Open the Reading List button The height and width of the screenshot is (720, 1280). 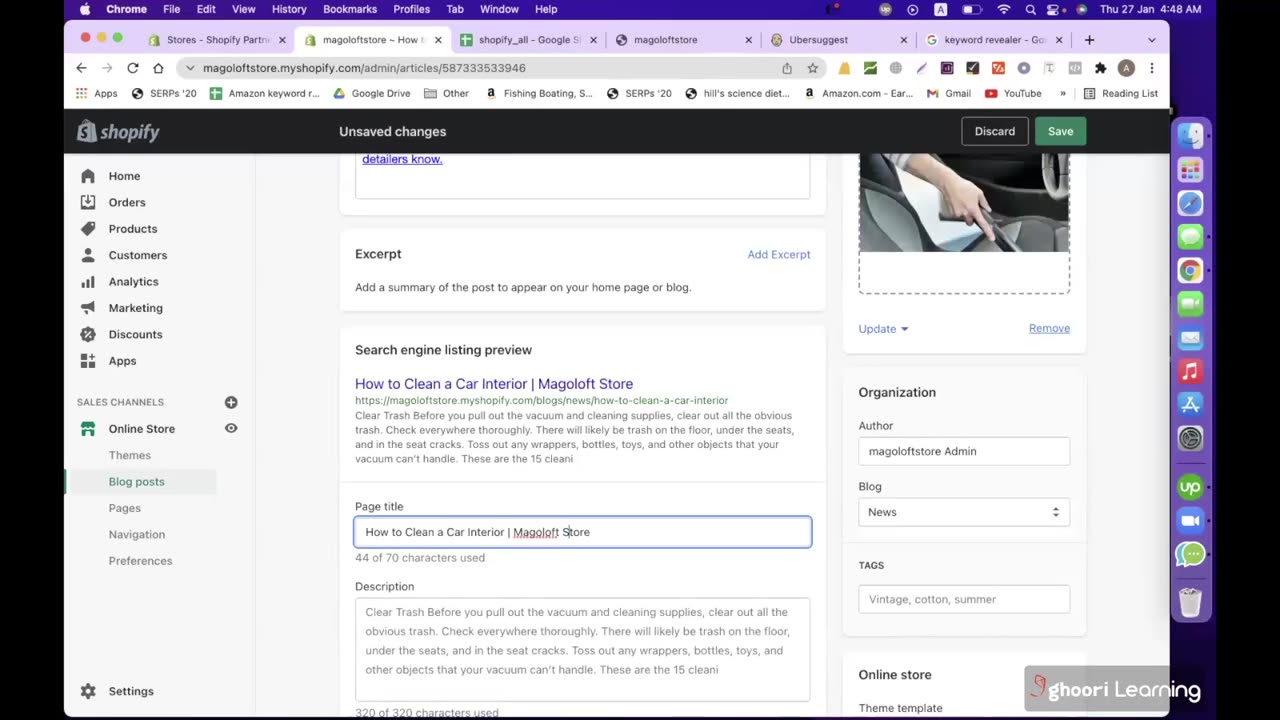pyautogui.click(x=1121, y=93)
